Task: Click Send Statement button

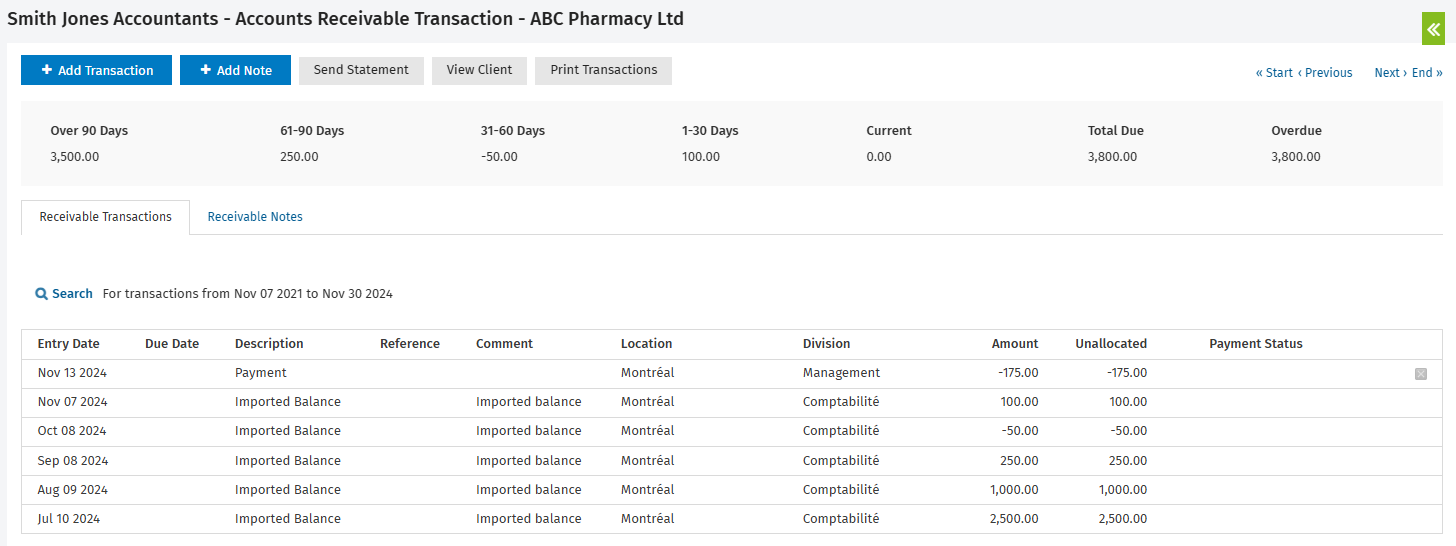Action: pos(361,70)
